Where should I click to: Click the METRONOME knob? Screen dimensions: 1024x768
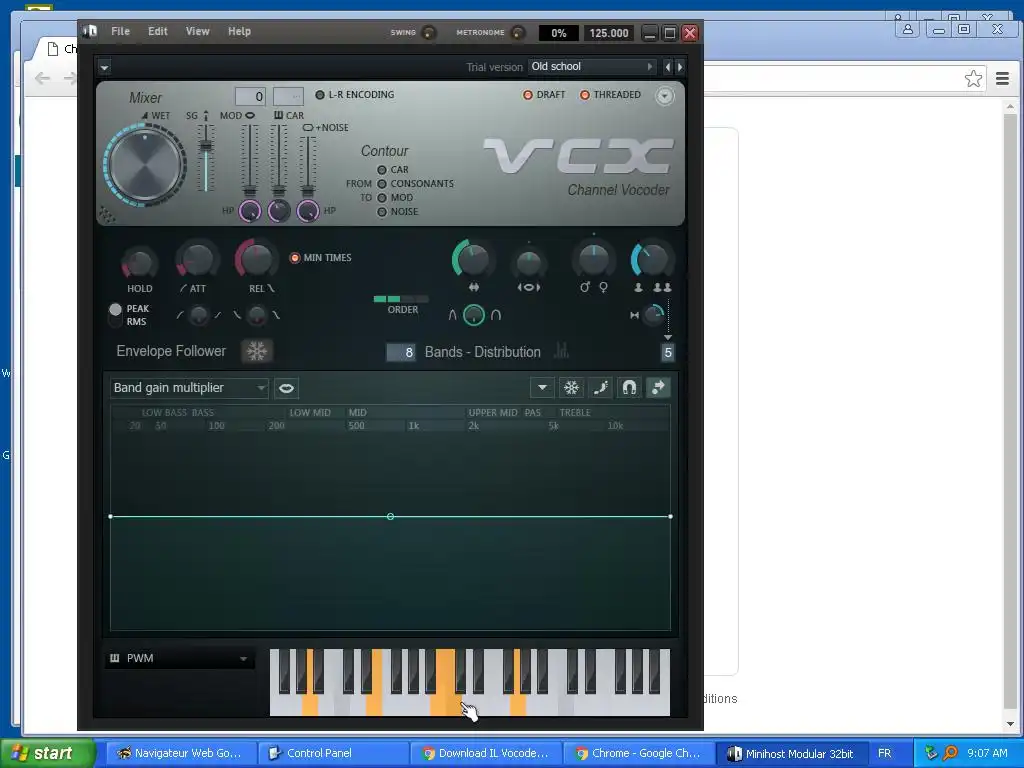(518, 33)
